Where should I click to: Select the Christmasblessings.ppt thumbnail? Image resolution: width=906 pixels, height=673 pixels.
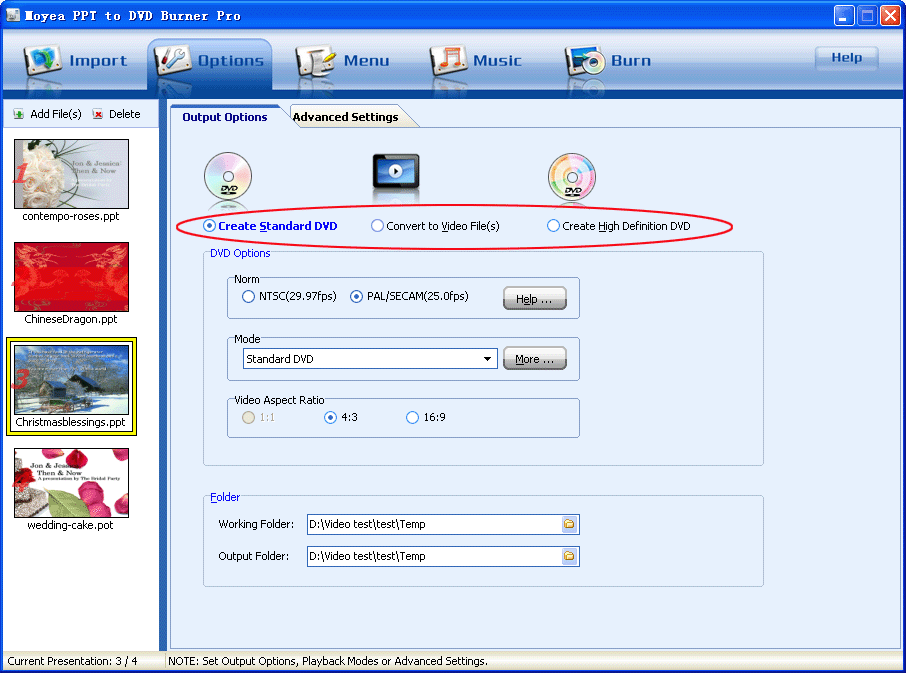pos(71,385)
